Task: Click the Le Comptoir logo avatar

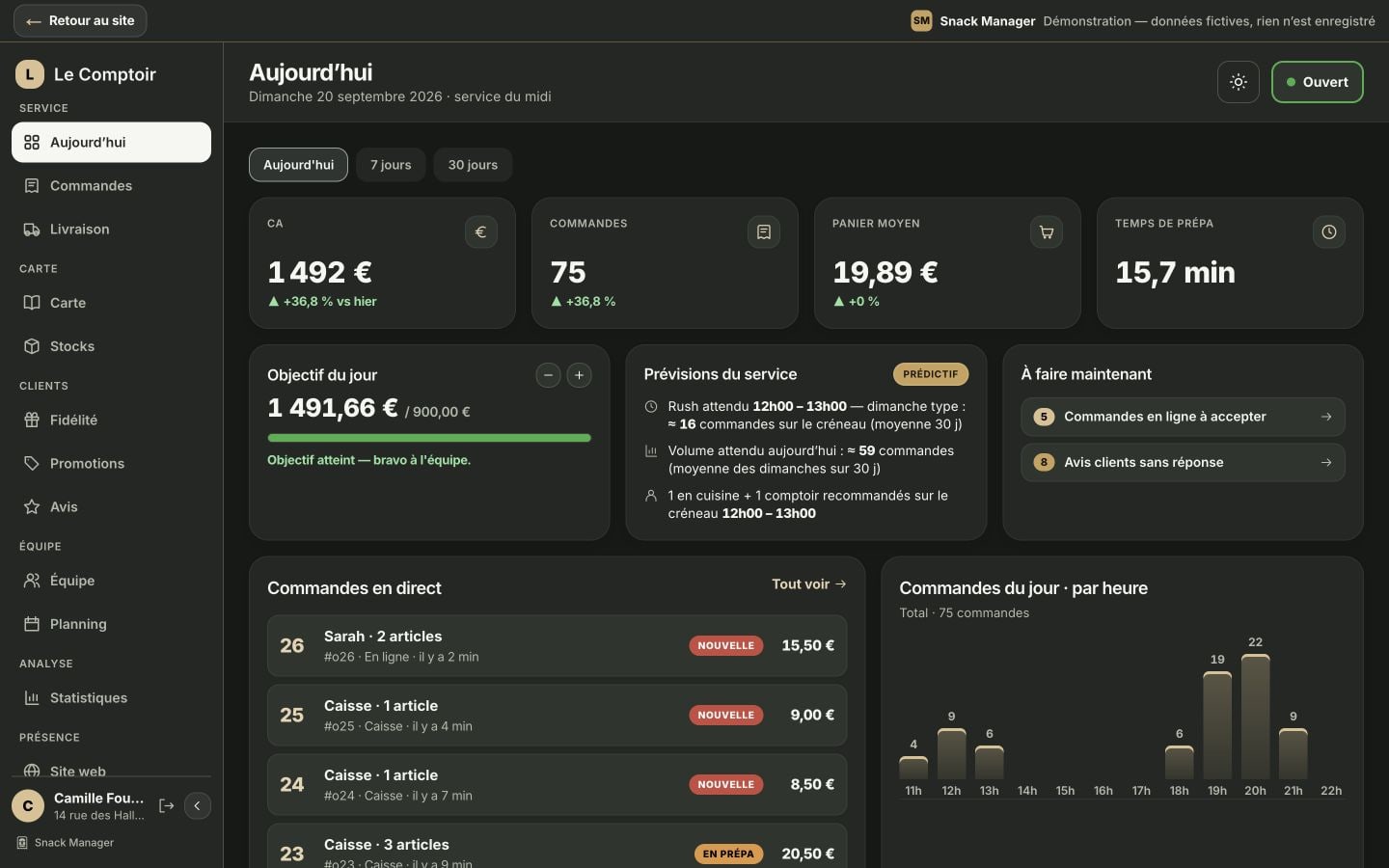Action: point(30,74)
